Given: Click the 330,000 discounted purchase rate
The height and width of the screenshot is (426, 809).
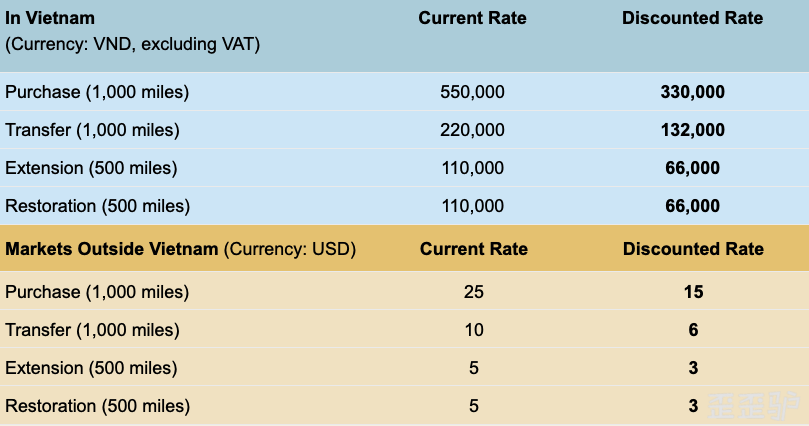Looking at the screenshot, I should point(692,92).
